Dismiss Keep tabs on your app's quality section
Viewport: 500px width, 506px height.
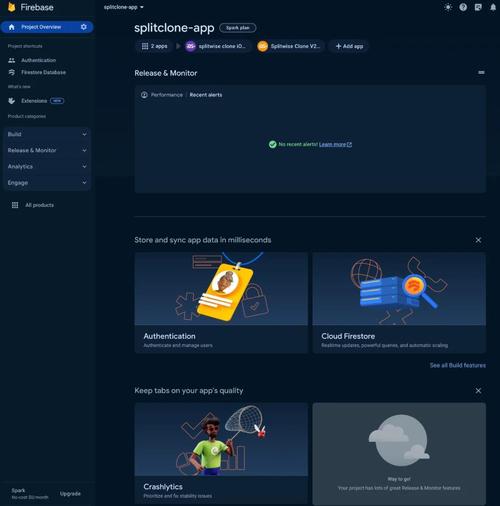pyautogui.click(x=478, y=390)
